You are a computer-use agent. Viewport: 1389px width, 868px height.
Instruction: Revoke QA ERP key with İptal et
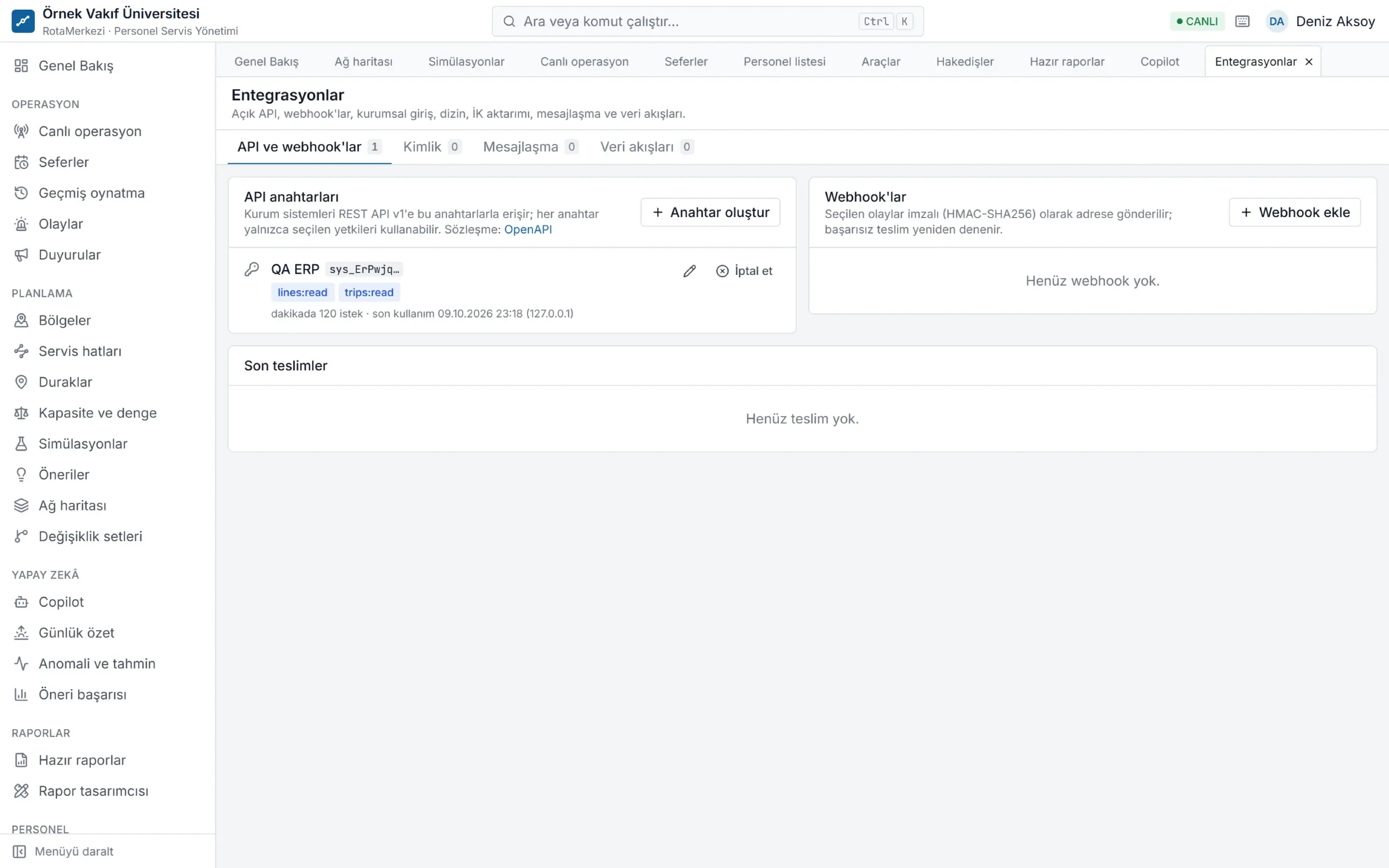[x=744, y=271]
